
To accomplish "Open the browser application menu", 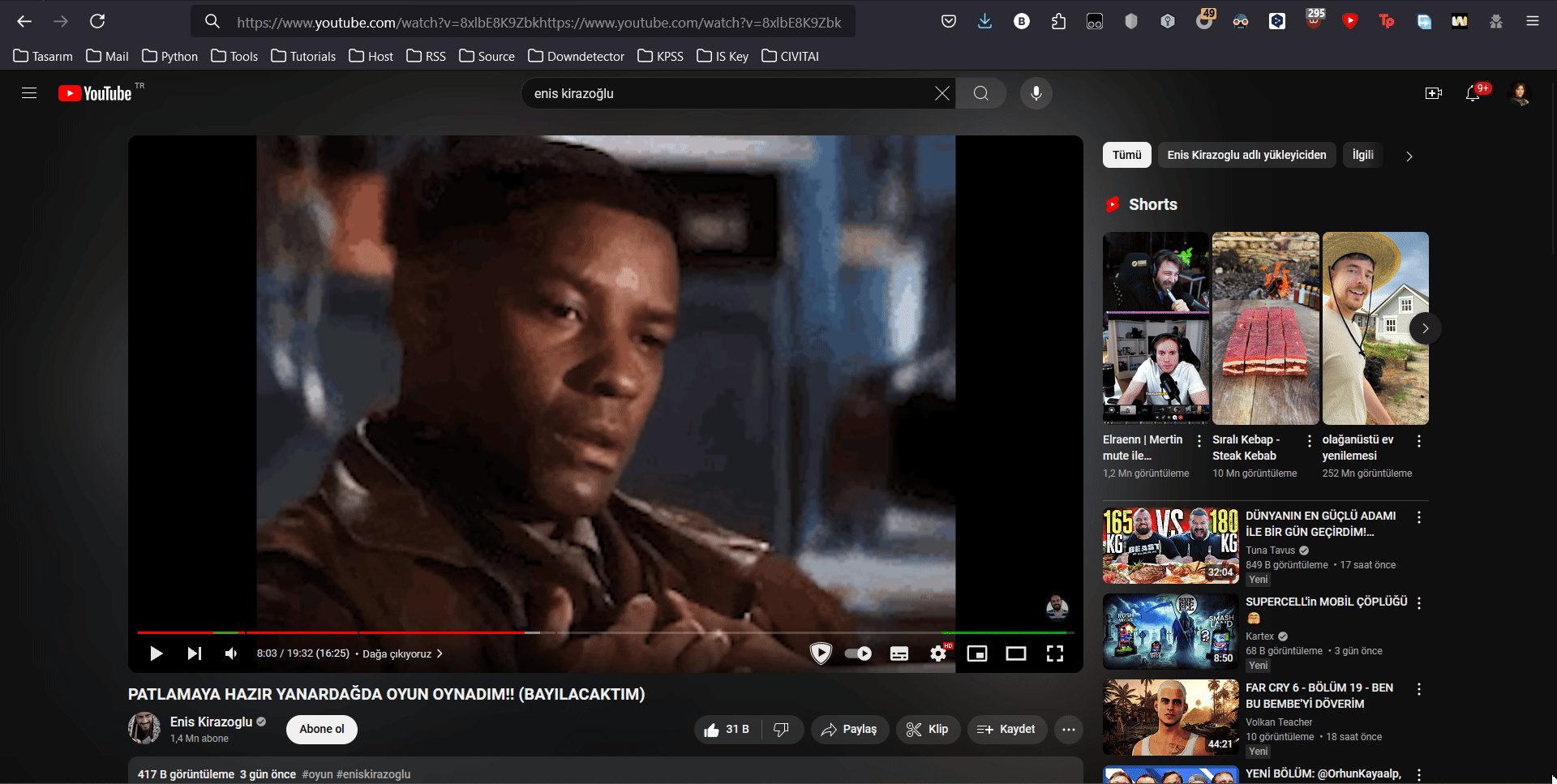I will point(1533,21).
